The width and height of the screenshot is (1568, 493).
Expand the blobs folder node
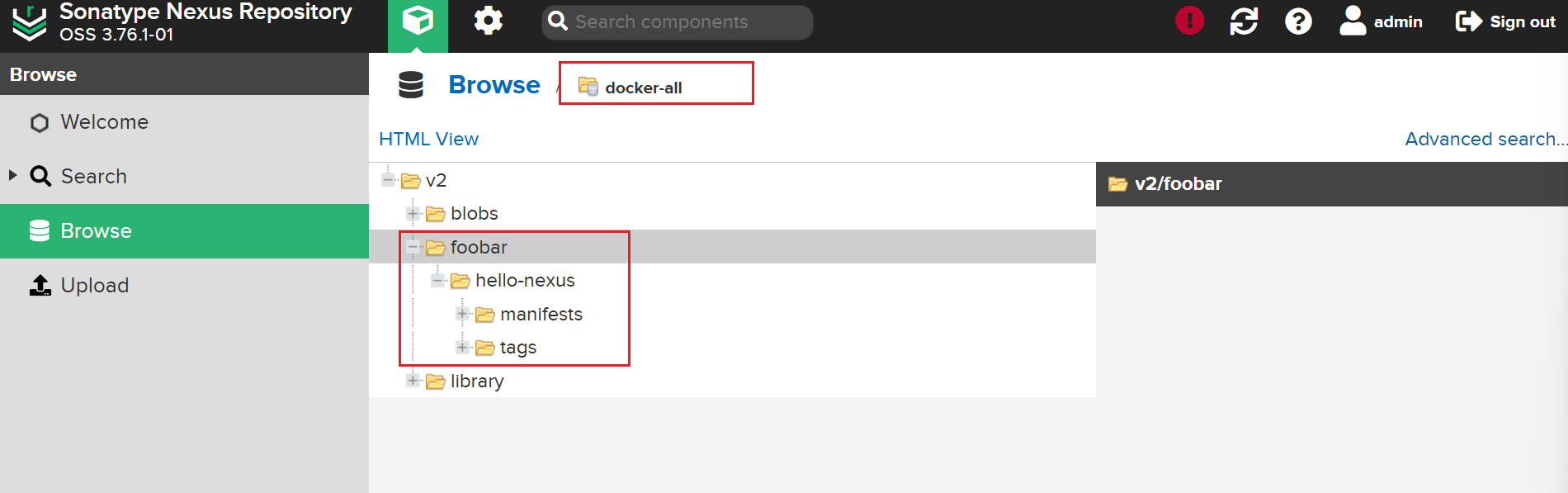413,213
